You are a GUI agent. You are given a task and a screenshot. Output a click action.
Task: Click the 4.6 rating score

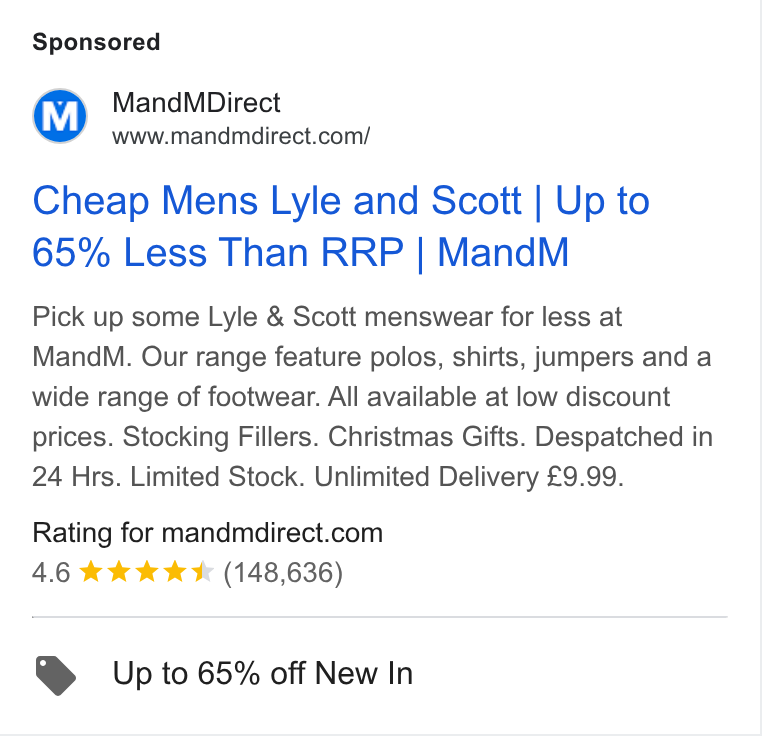click(51, 572)
